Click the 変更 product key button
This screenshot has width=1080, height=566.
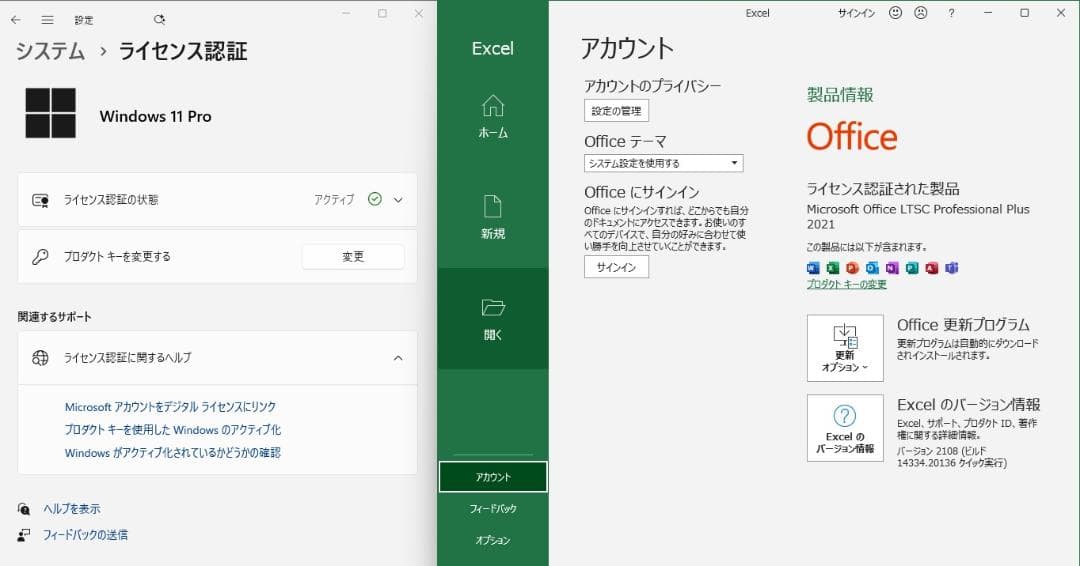353,257
